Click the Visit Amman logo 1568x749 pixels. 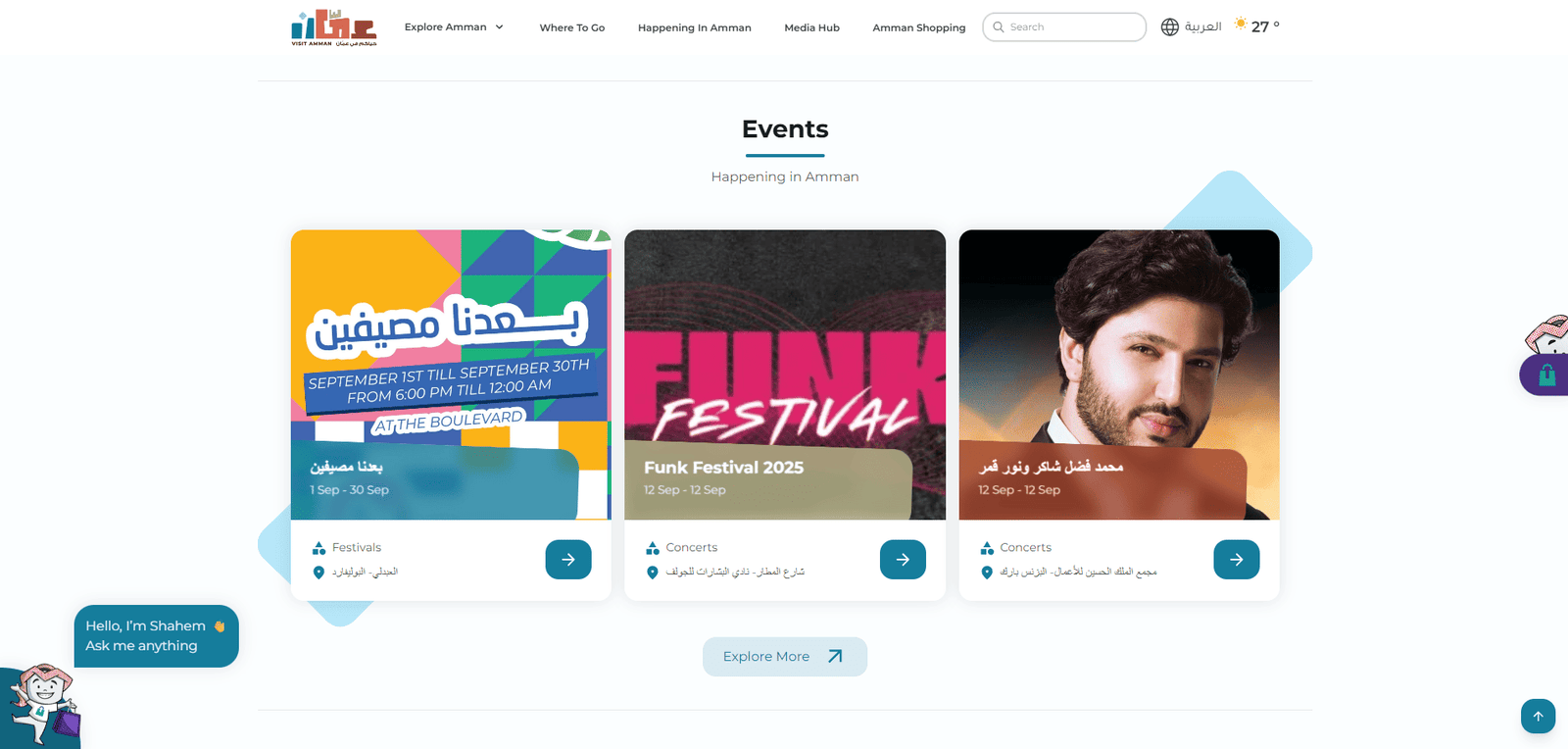coord(334,27)
